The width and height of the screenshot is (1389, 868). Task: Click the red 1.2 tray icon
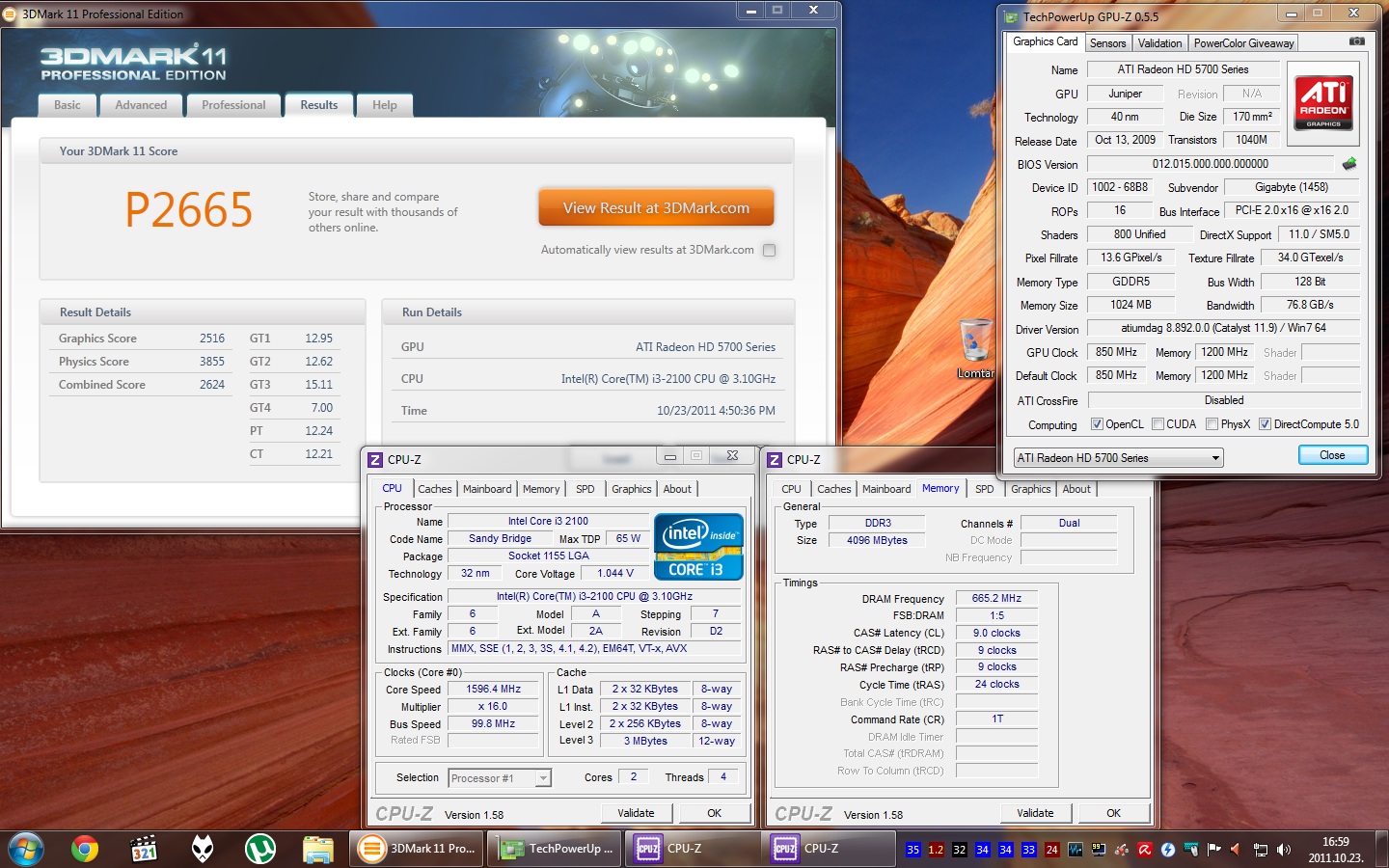point(936,850)
